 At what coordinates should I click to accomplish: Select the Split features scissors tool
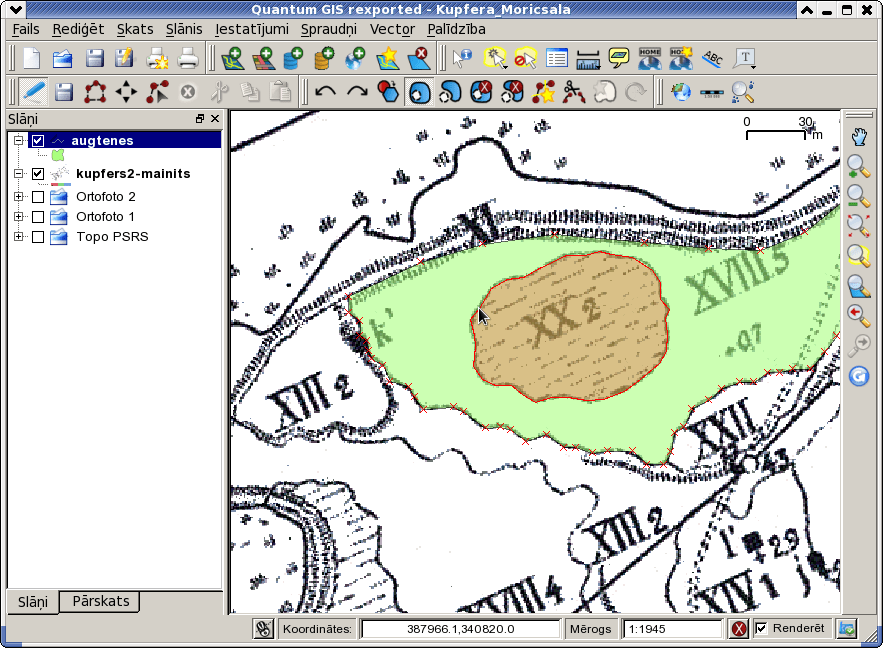click(x=574, y=92)
